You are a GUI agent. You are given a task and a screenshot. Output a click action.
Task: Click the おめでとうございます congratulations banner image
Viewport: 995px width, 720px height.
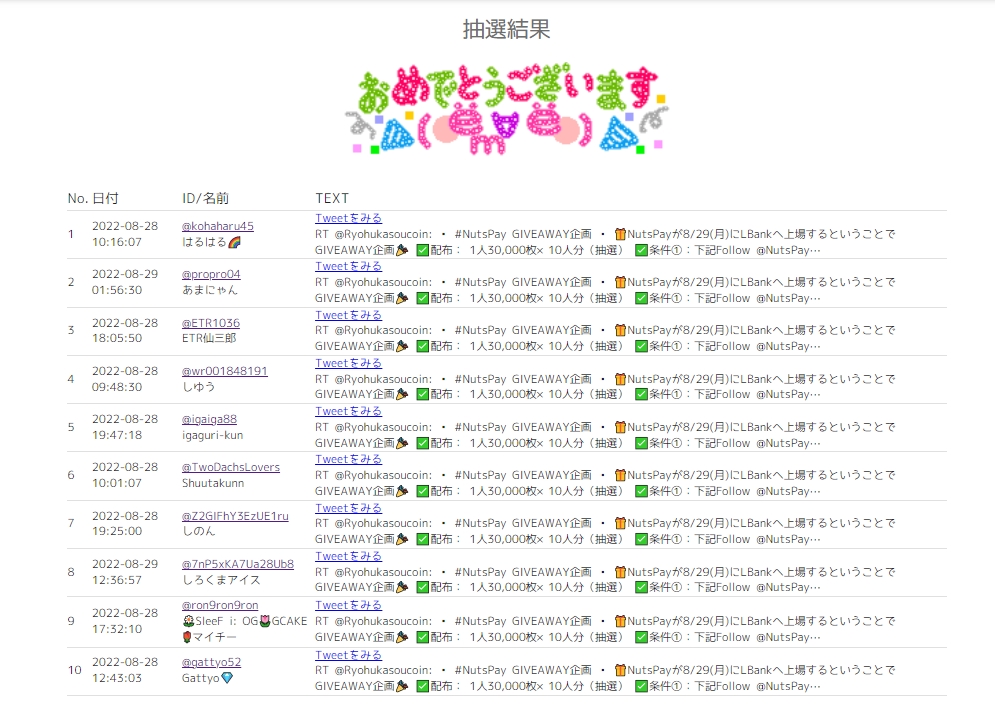(506, 109)
